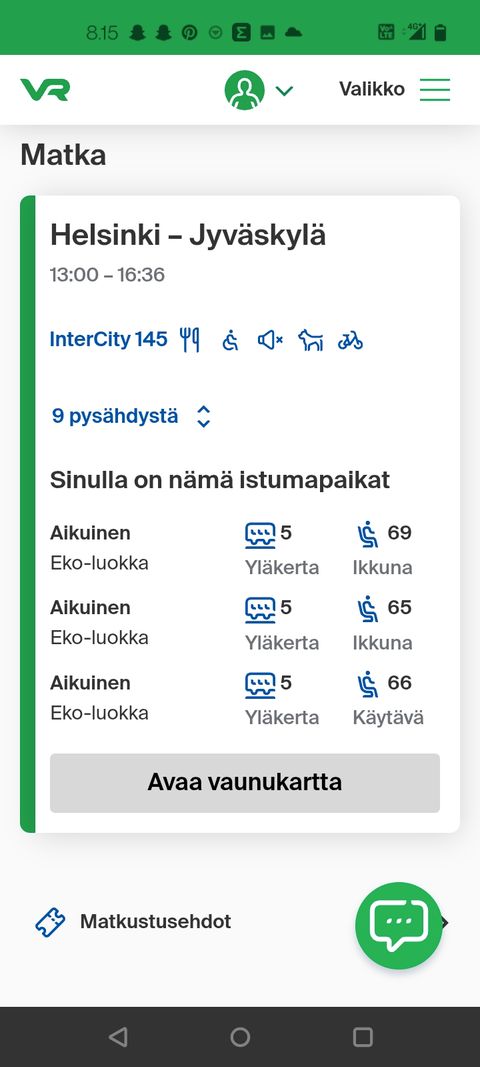Open the user profile avatar

coord(244,90)
